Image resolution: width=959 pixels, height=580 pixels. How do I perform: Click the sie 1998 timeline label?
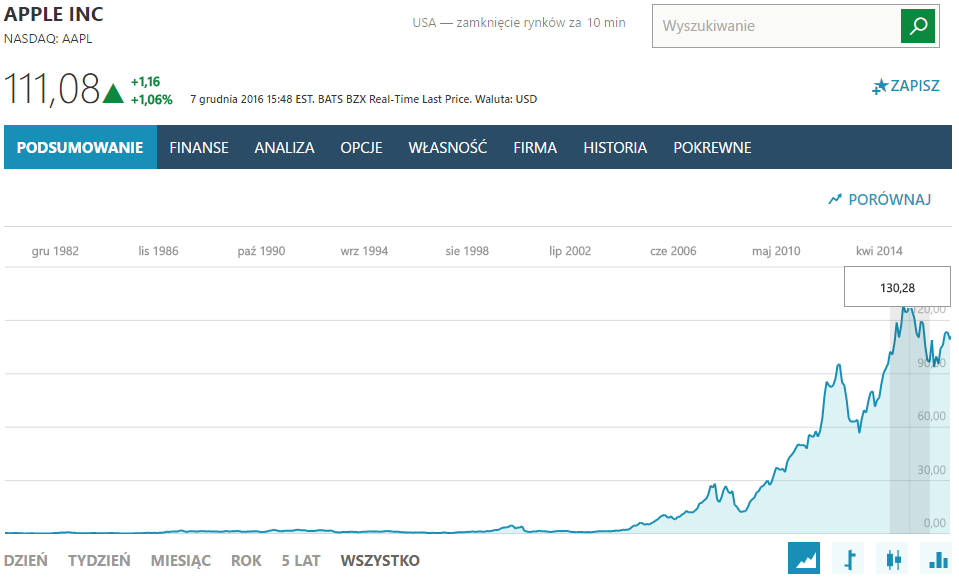pyautogui.click(x=467, y=251)
